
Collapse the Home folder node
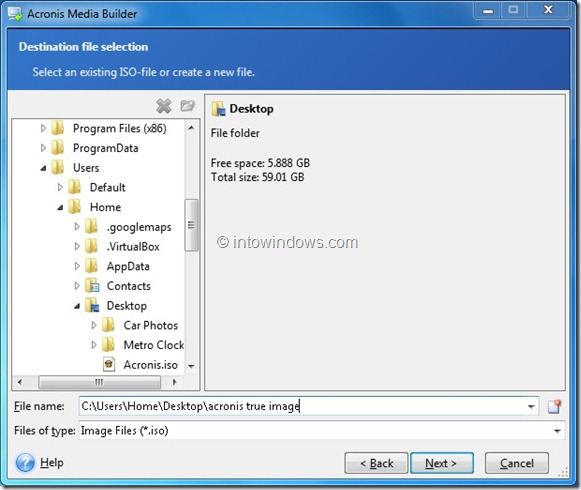60,207
